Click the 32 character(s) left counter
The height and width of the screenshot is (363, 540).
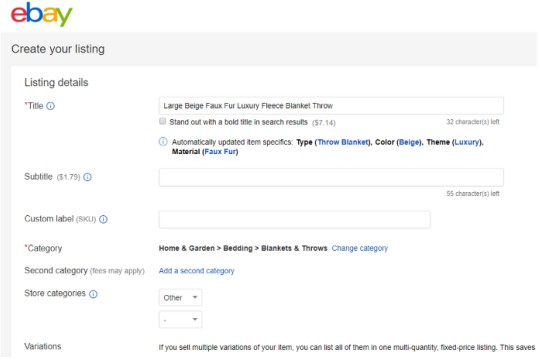(473, 122)
